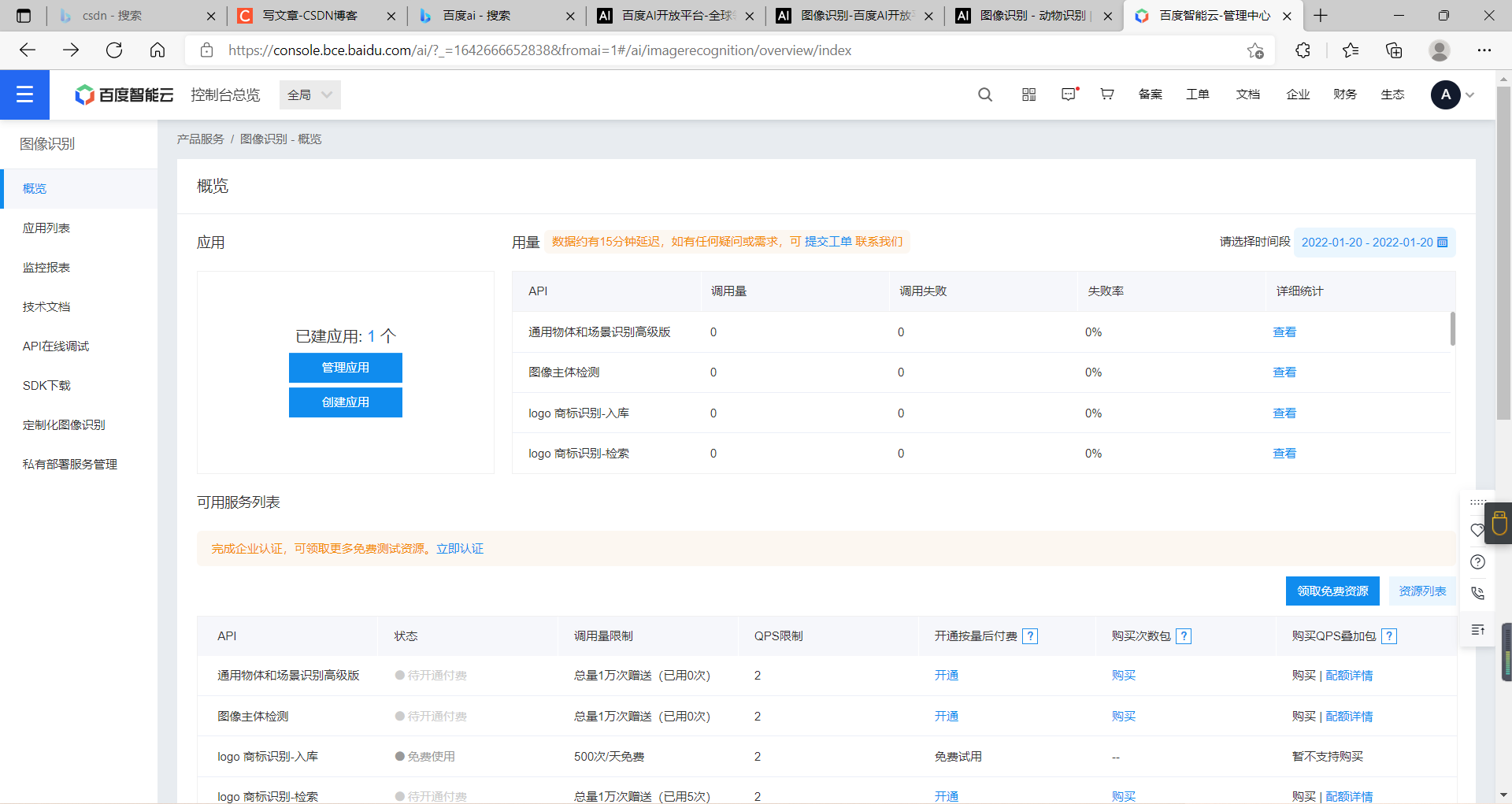Image resolution: width=1512 pixels, height=804 pixels.
Task: Click help icon beside 开通按量后付费
Action: click(1030, 636)
